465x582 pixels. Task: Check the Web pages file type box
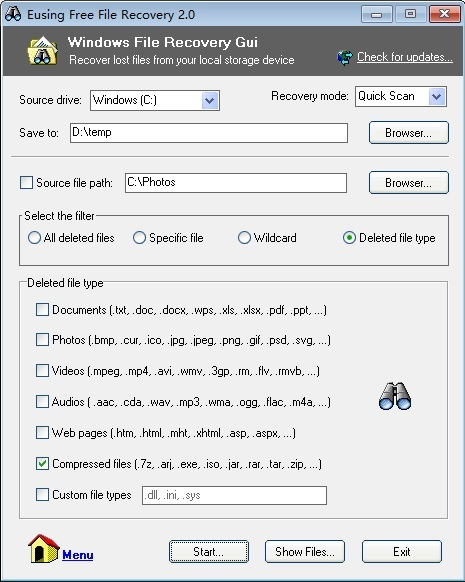[42, 432]
